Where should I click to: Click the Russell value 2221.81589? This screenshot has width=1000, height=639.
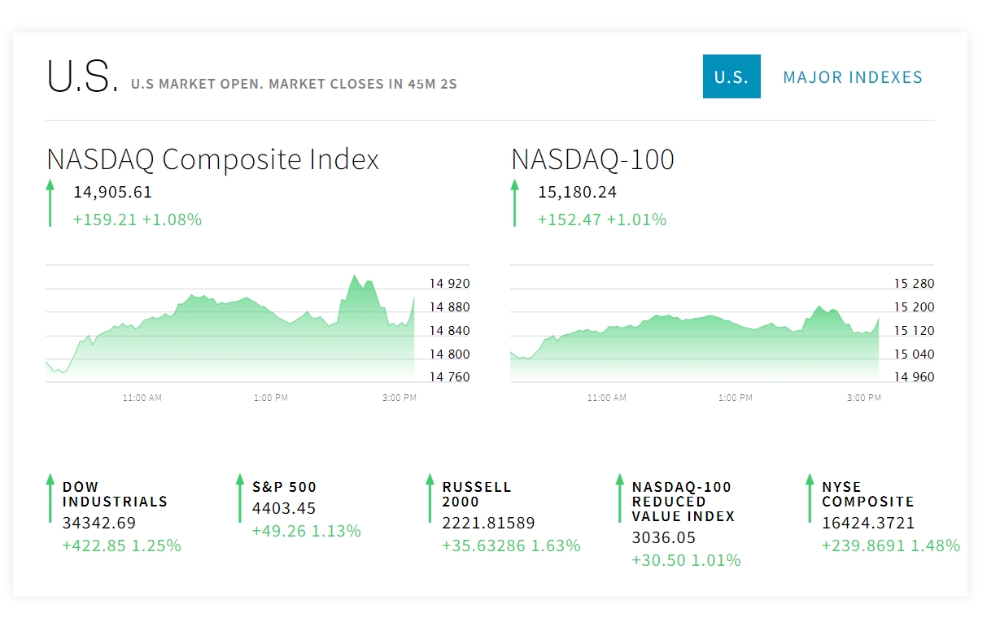click(x=489, y=523)
